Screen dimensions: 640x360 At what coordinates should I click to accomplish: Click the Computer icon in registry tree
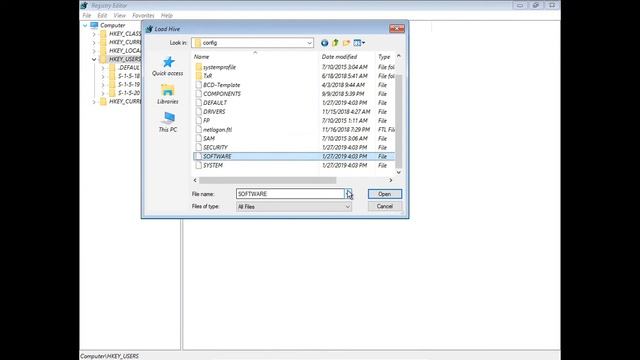point(94,25)
